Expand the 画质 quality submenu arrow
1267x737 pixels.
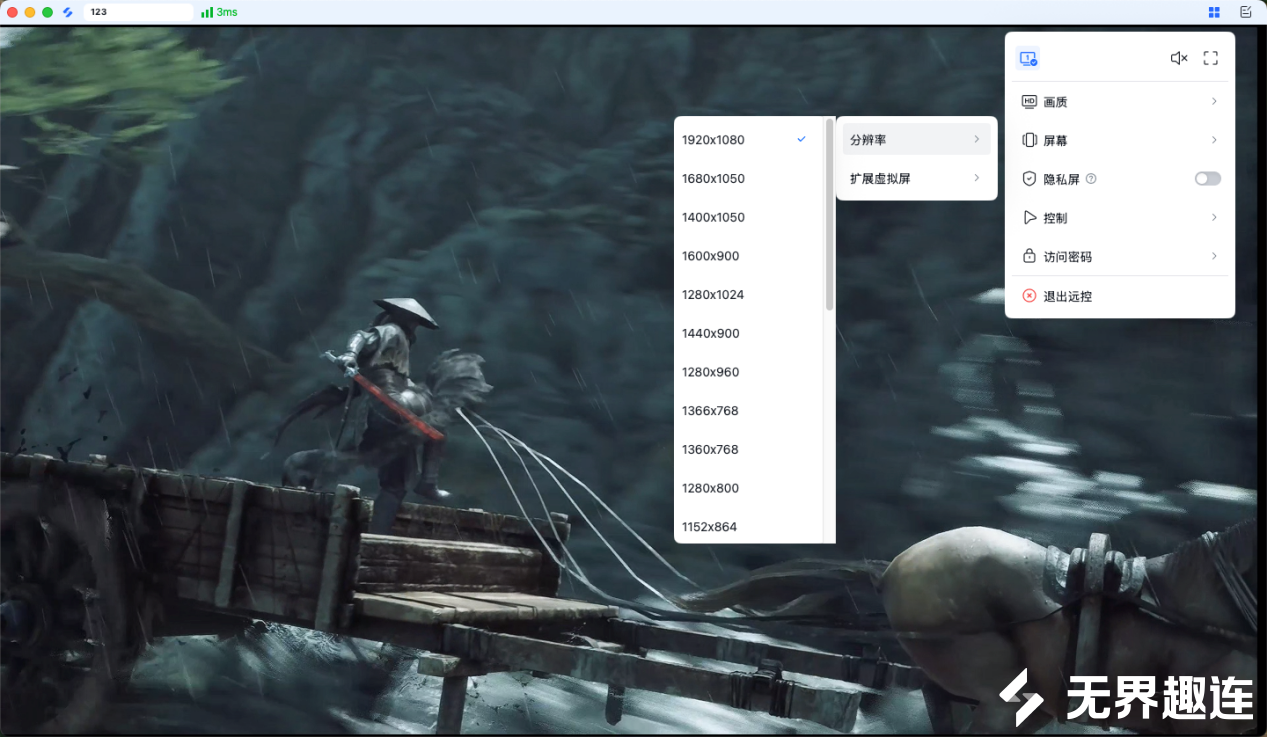1214,101
